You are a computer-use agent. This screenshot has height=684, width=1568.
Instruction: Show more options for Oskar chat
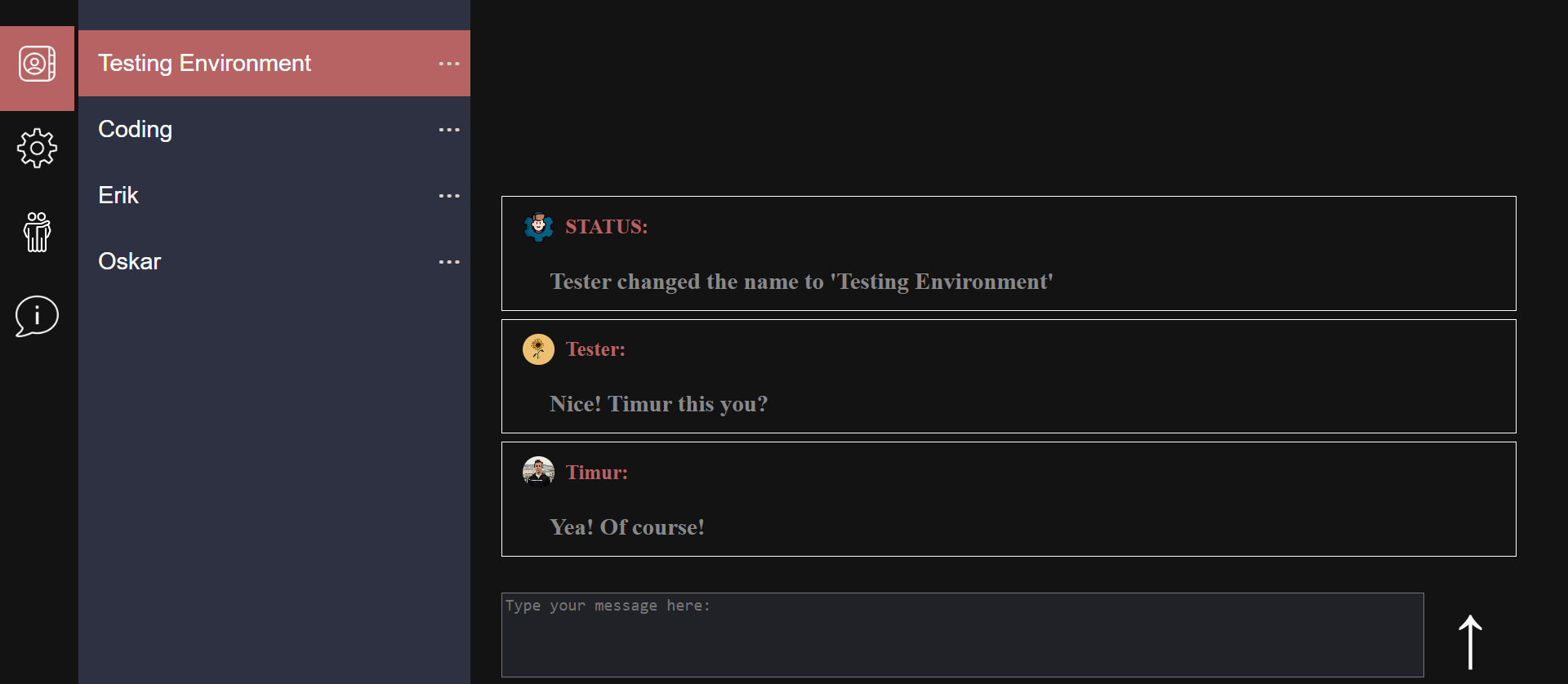click(449, 262)
